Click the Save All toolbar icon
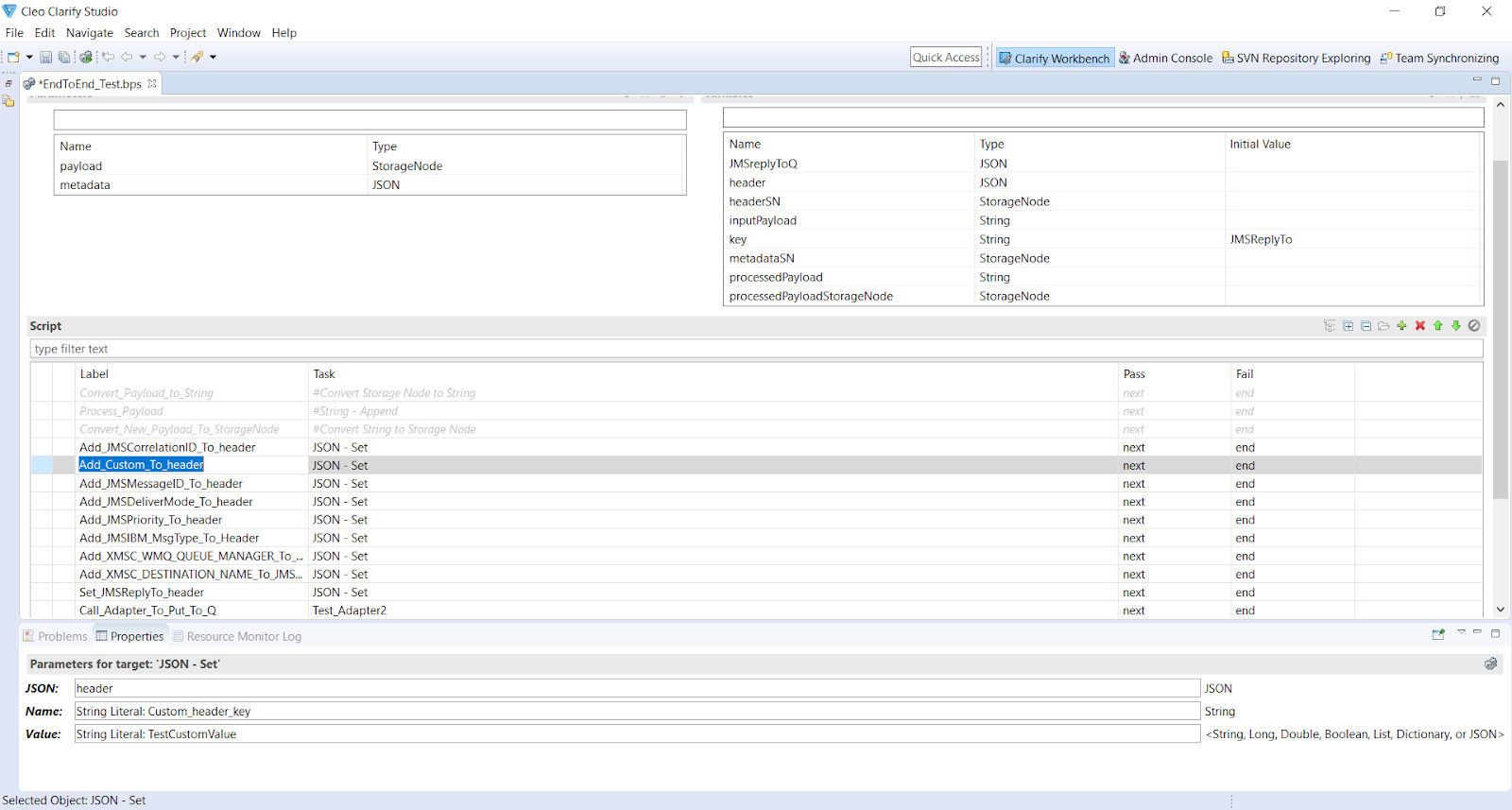 pyautogui.click(x=64, y=57)
